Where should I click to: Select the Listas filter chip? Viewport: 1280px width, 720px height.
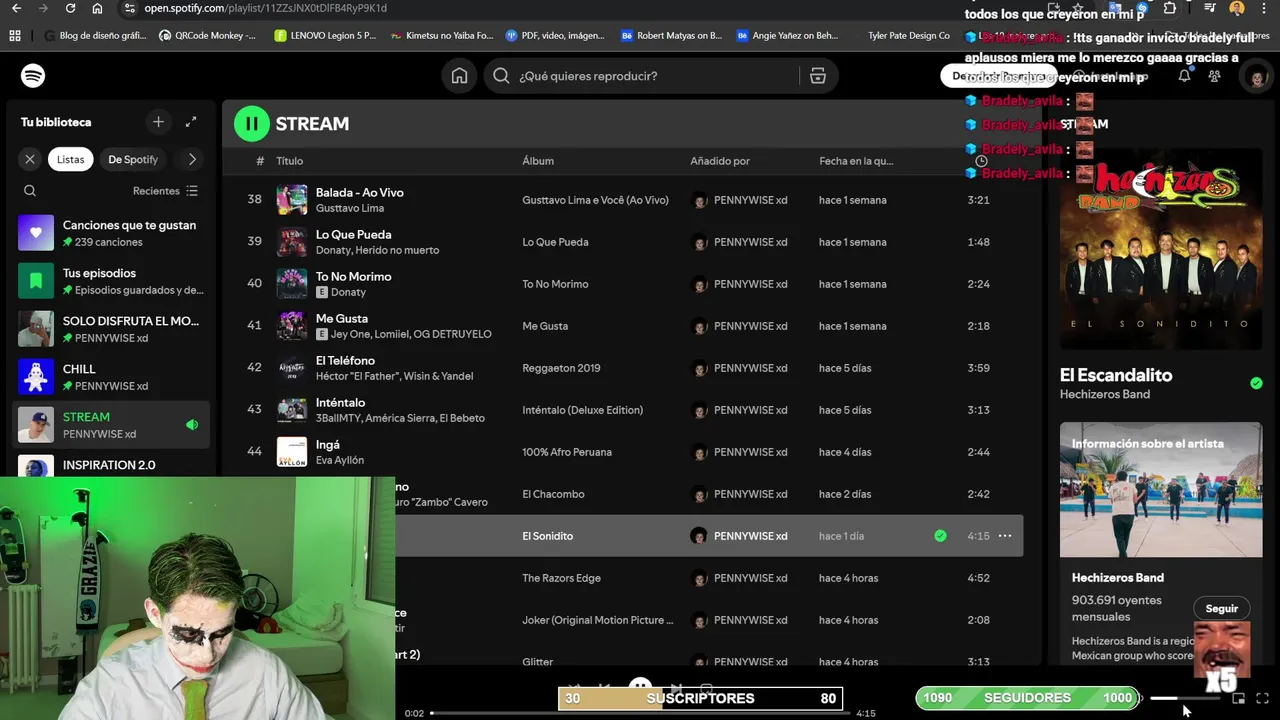71,159
